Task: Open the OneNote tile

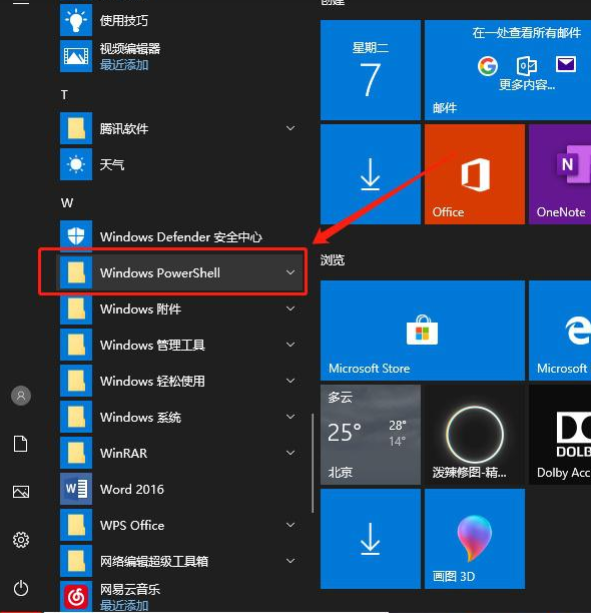Action: pyautogui.click(x=560, y=174)
